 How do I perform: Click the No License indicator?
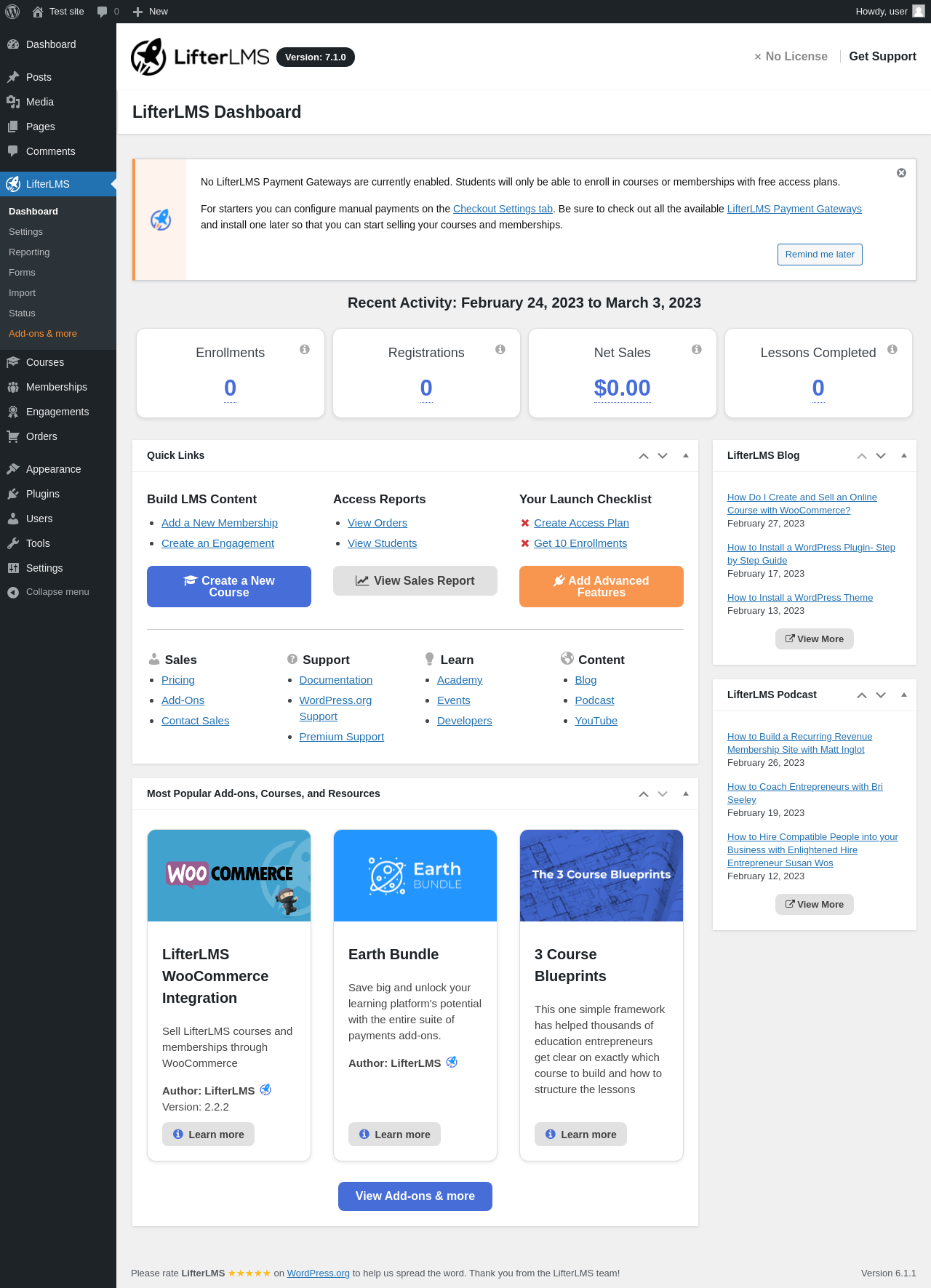pyautogui.click(x=791, y=57)
